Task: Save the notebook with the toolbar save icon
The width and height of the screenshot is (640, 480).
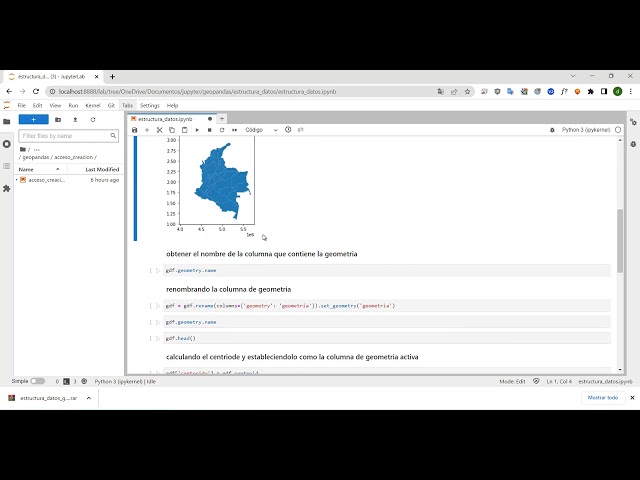Action: coord(134,130)
